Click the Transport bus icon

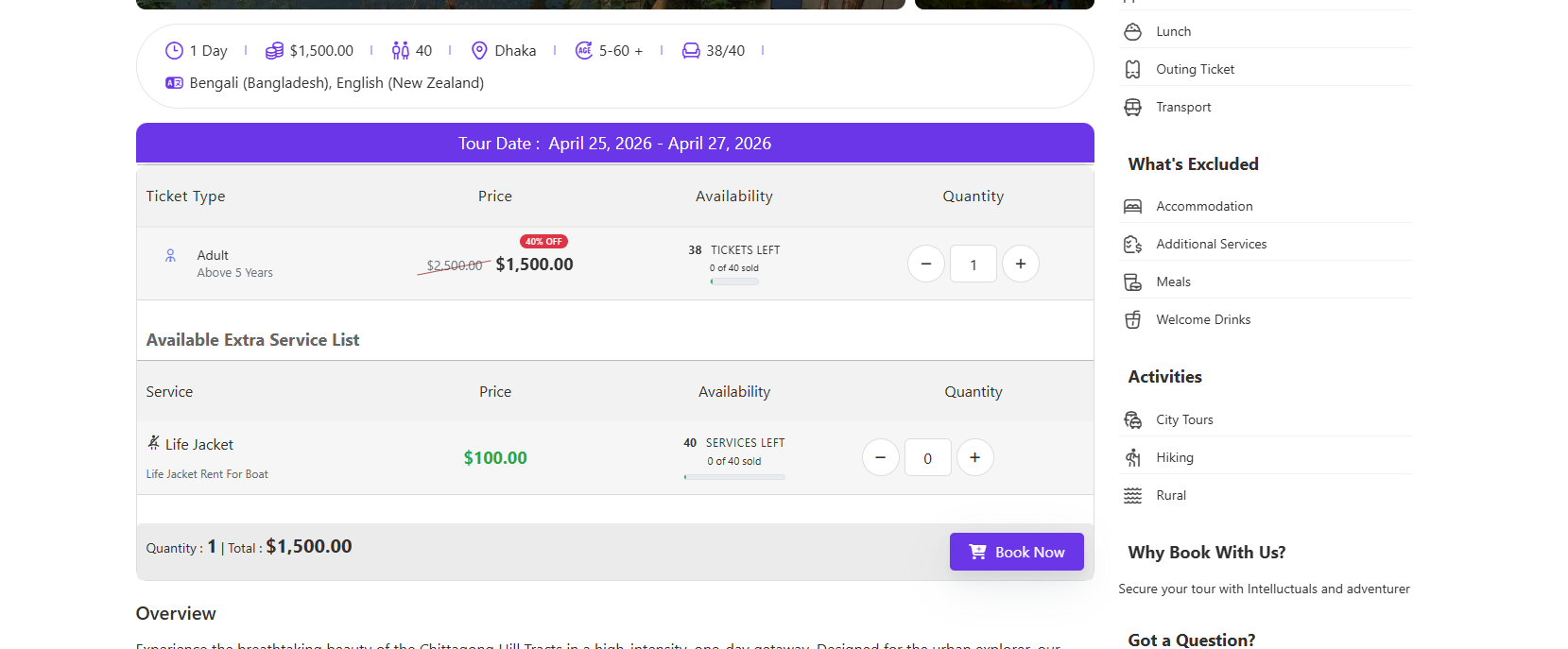click(x=1132, y=108)
